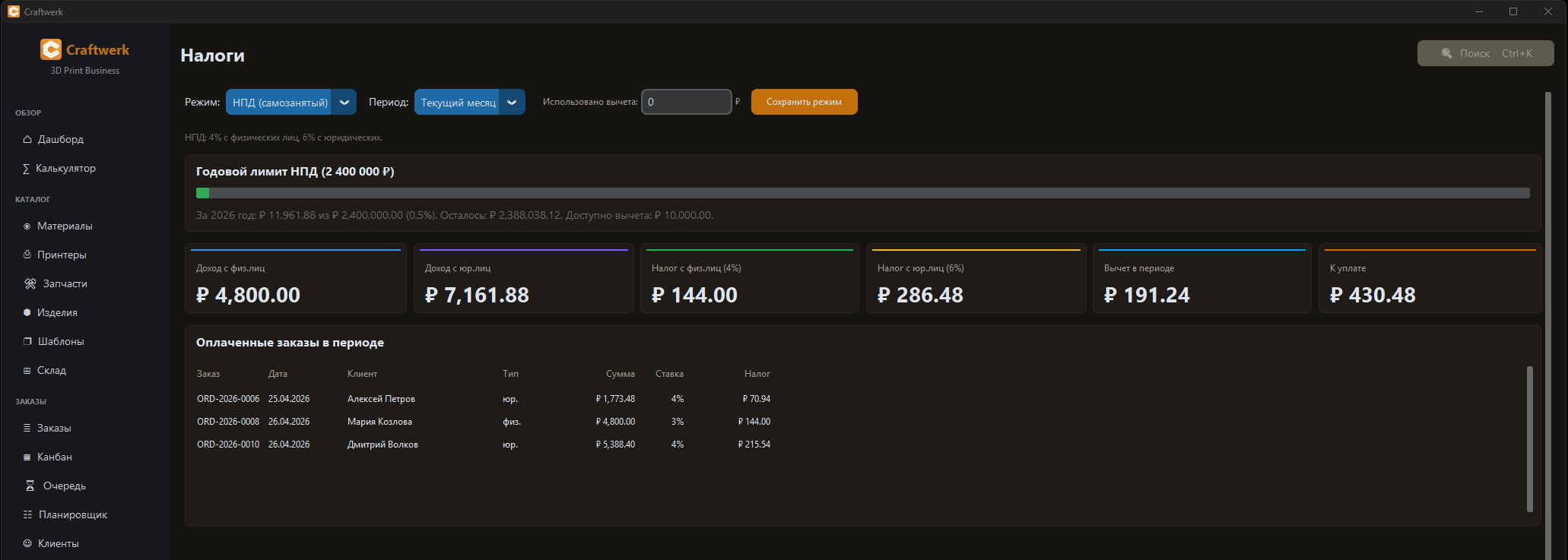Go to the Заказы section
This screenshot has width=1568, height=560.
[x=54, y=429]
